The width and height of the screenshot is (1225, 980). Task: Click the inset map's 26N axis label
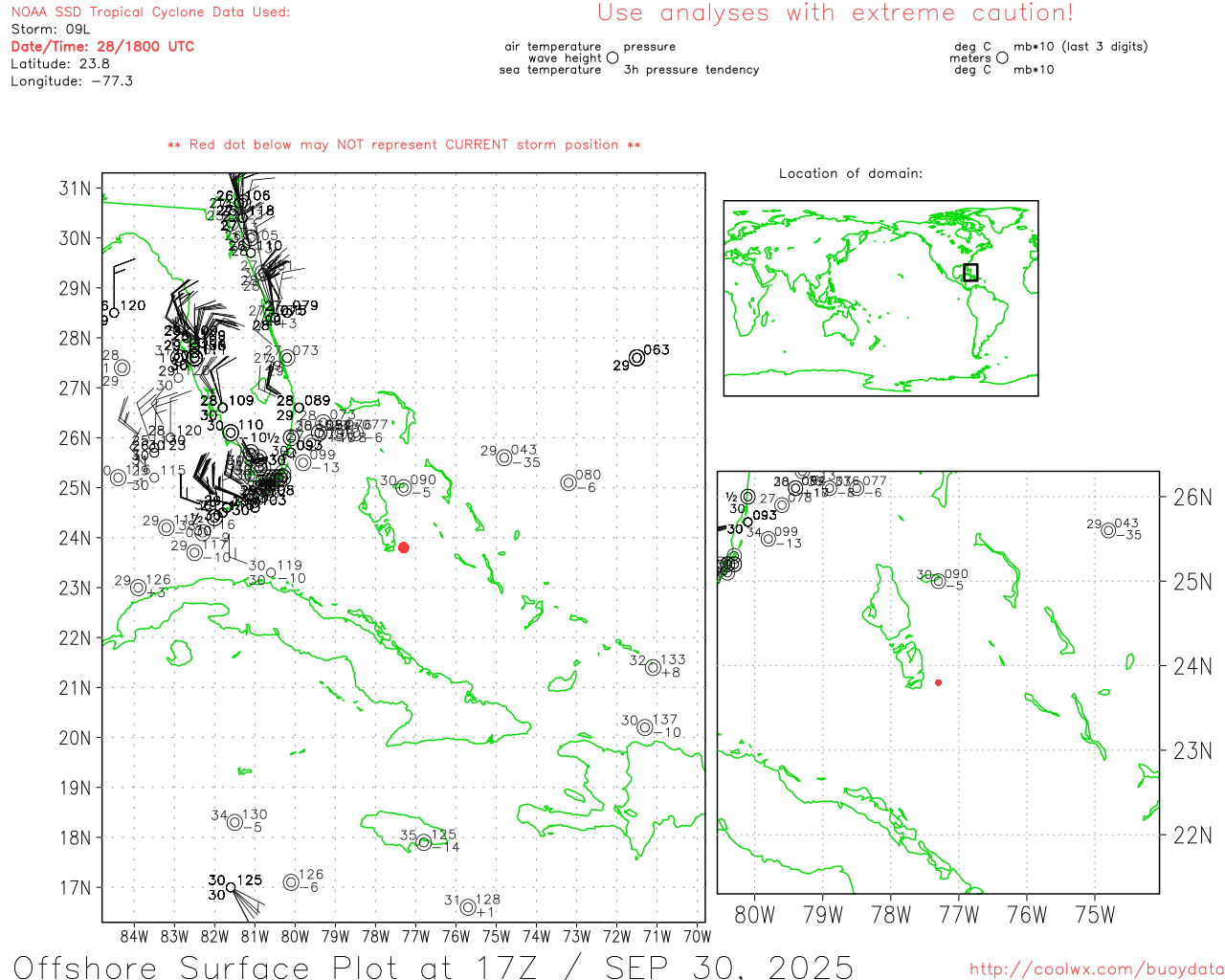coord(1192,497)
